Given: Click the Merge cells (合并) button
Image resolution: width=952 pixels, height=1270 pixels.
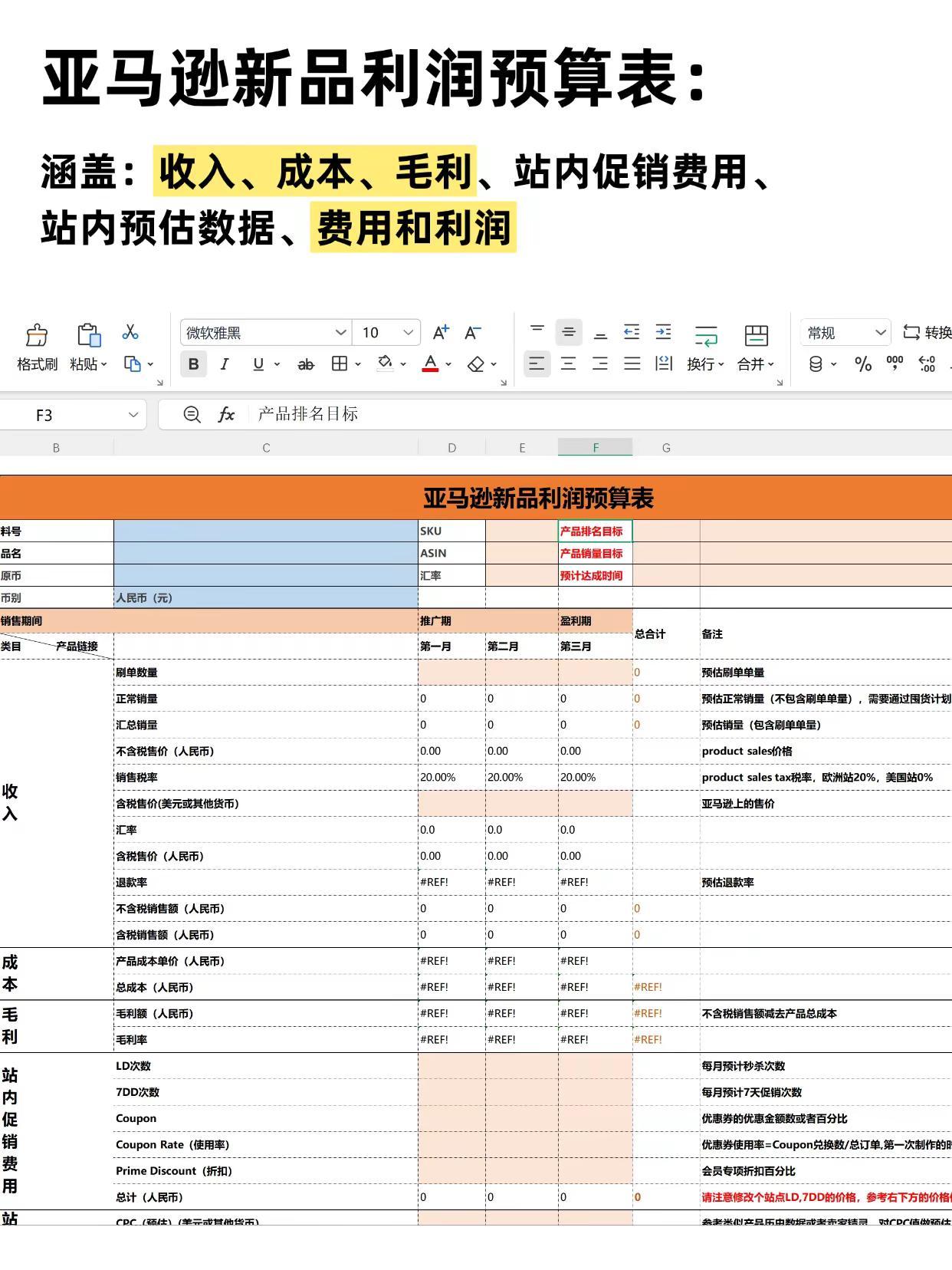Looking at the screenshot, I should click(757, 348).
